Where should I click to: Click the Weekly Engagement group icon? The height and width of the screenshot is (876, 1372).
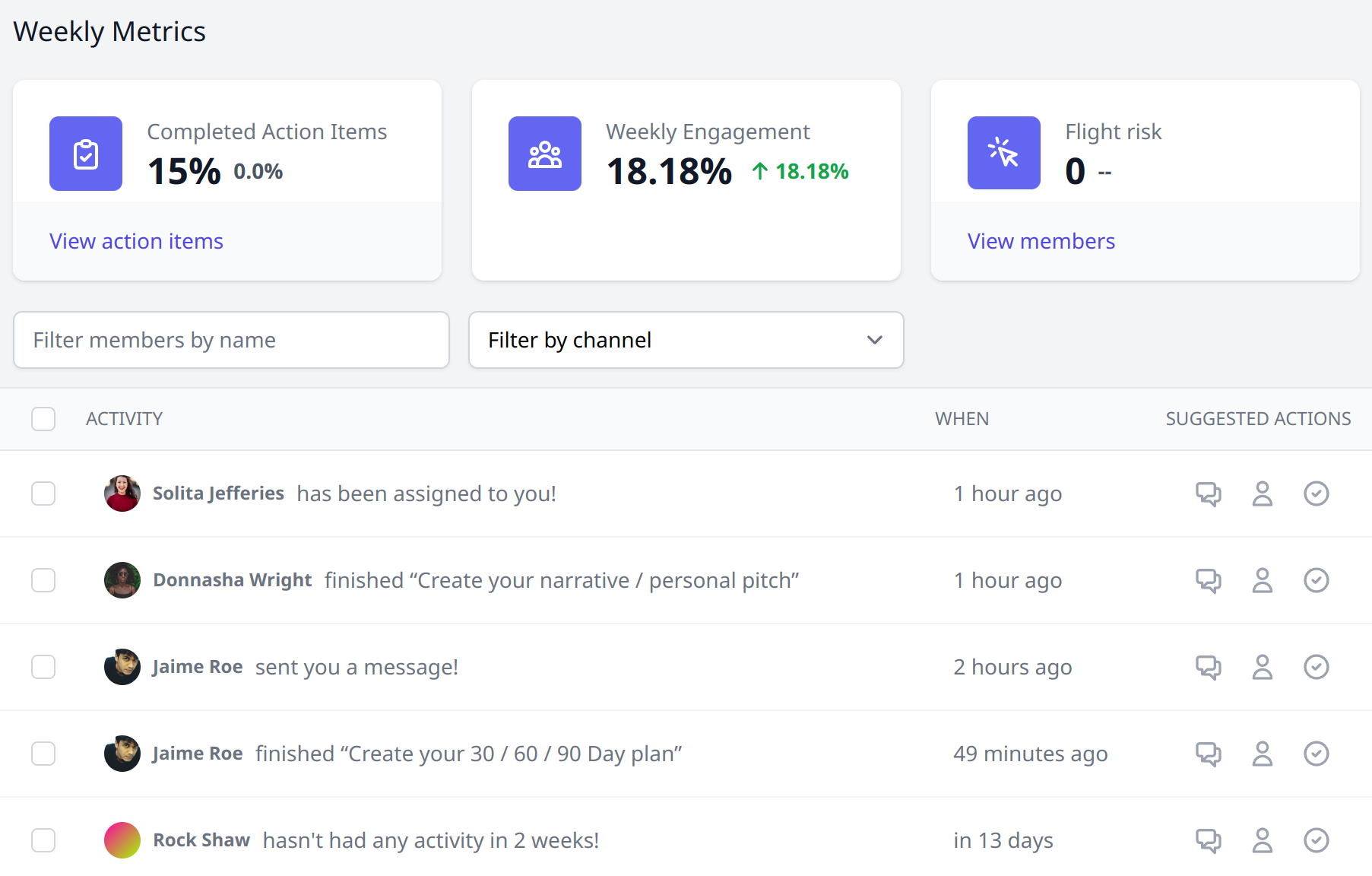545,154
